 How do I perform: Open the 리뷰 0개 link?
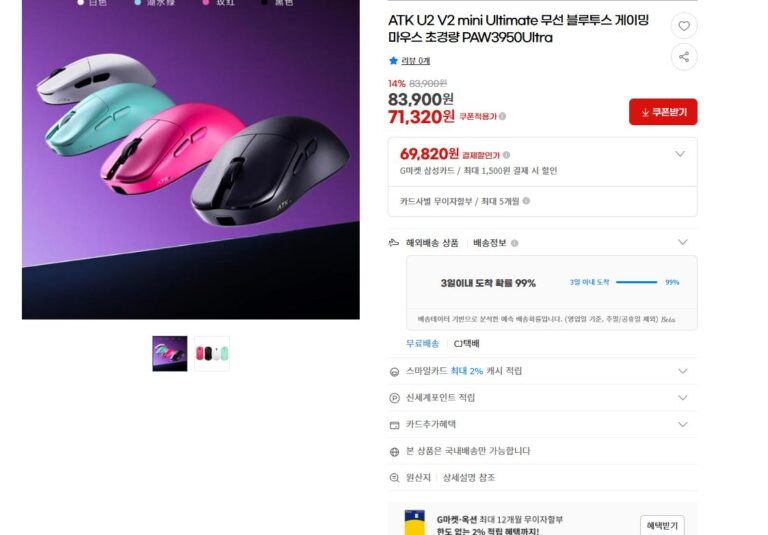point(415,61)
